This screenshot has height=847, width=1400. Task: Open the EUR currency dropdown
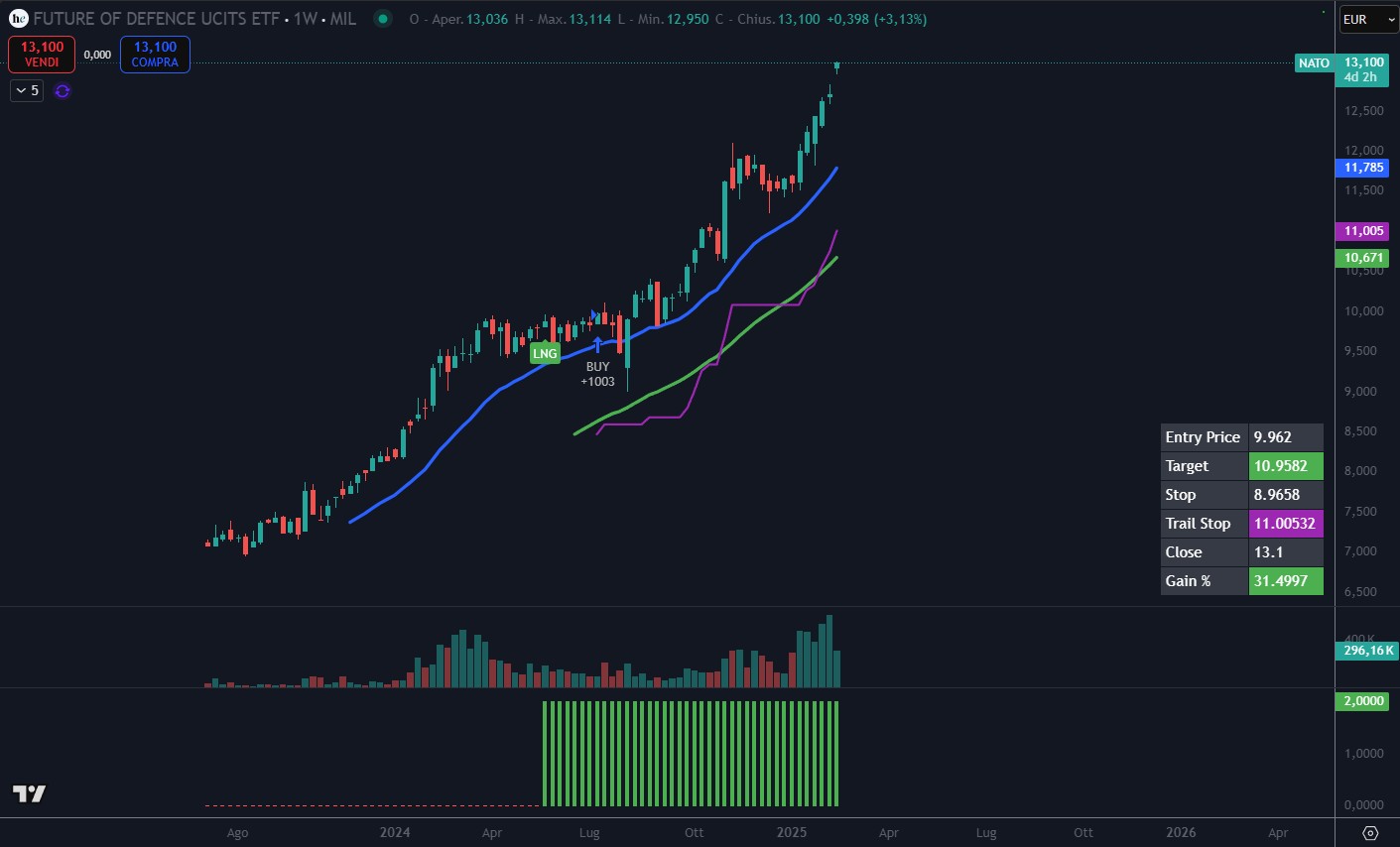pyautogui.click(x=1367, y=20)
